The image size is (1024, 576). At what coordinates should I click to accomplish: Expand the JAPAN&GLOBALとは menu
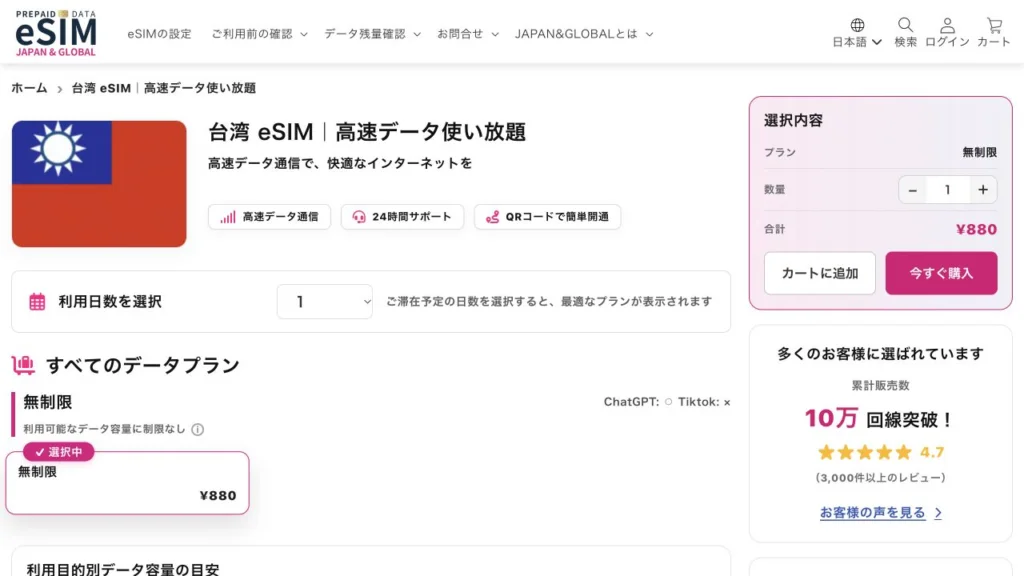584,34
